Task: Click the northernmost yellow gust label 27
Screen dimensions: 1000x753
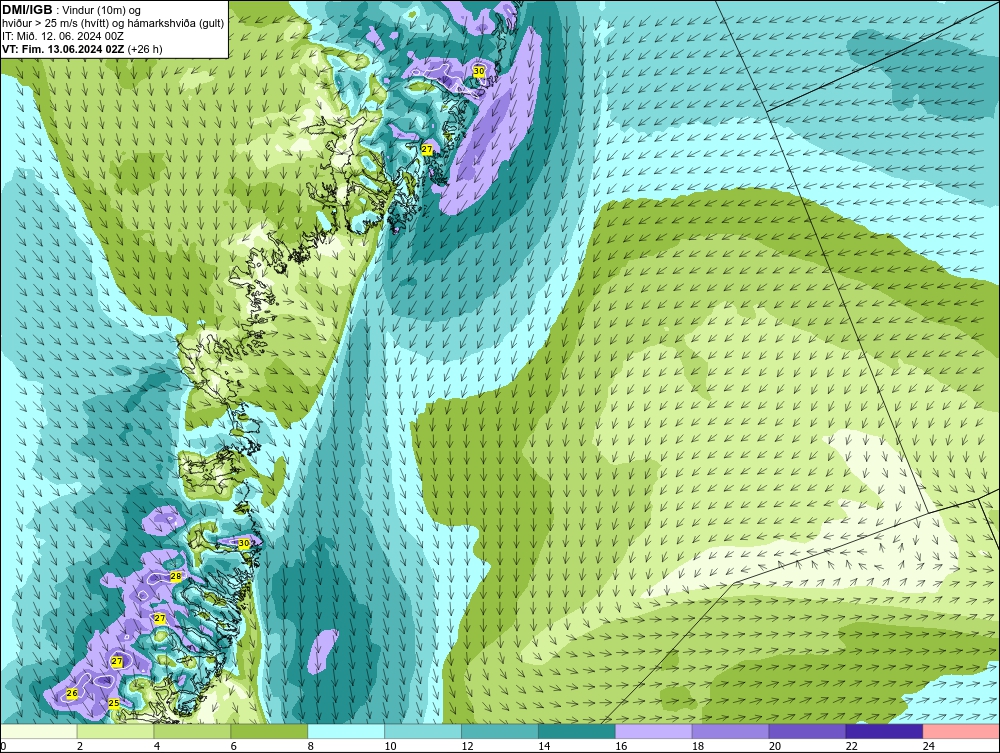Action: pos(427,149)
